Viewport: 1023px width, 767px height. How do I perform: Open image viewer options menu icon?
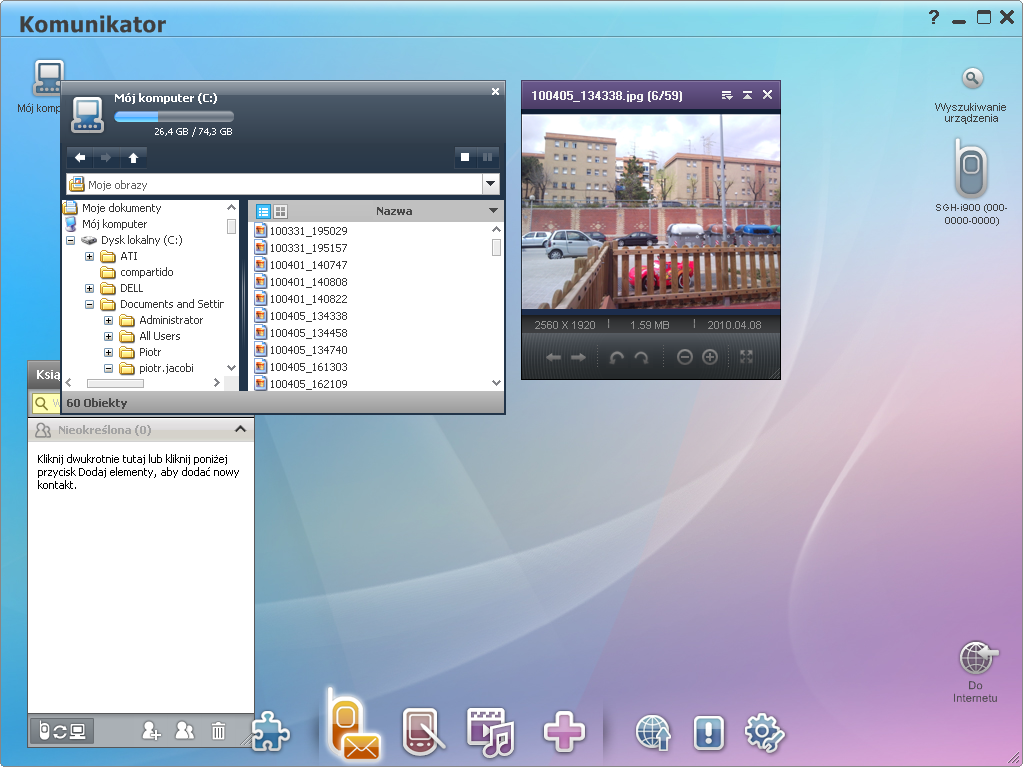point(727,95)
